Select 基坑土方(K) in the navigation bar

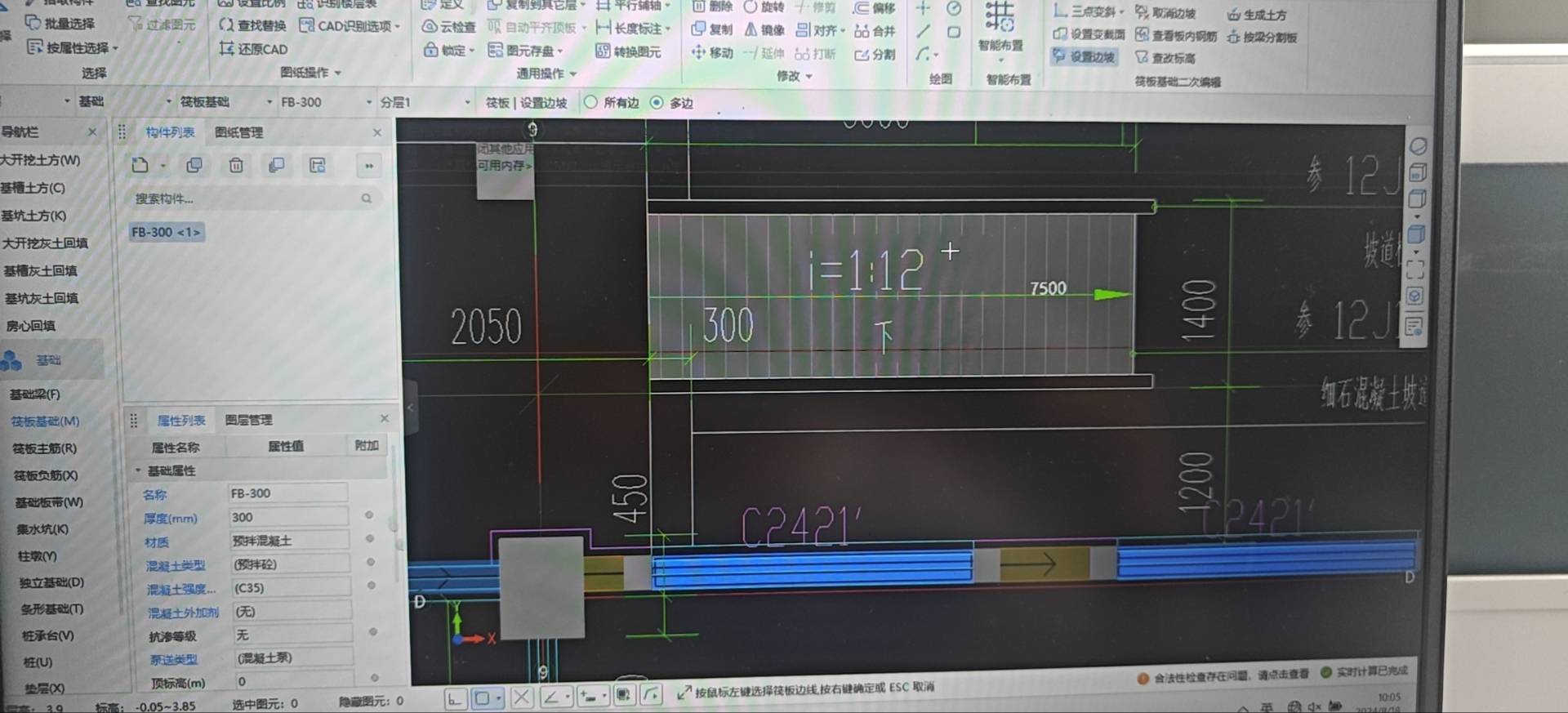click(x=33, y=216)
